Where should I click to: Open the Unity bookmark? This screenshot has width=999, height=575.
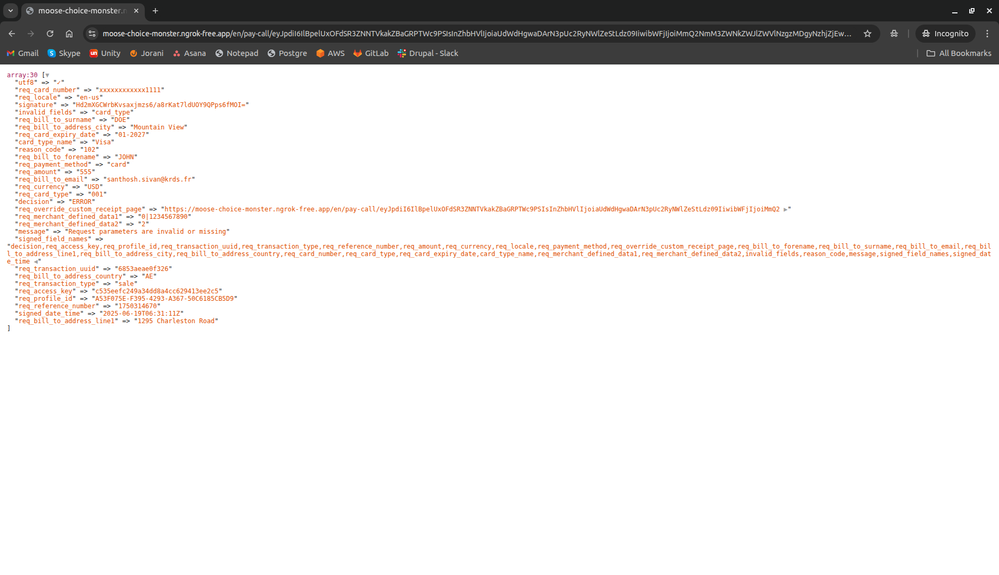(105, 53)
